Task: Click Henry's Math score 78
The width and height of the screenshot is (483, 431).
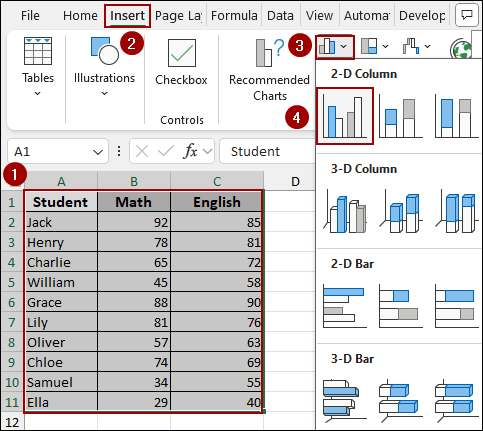Action: (x=134, y=242)
